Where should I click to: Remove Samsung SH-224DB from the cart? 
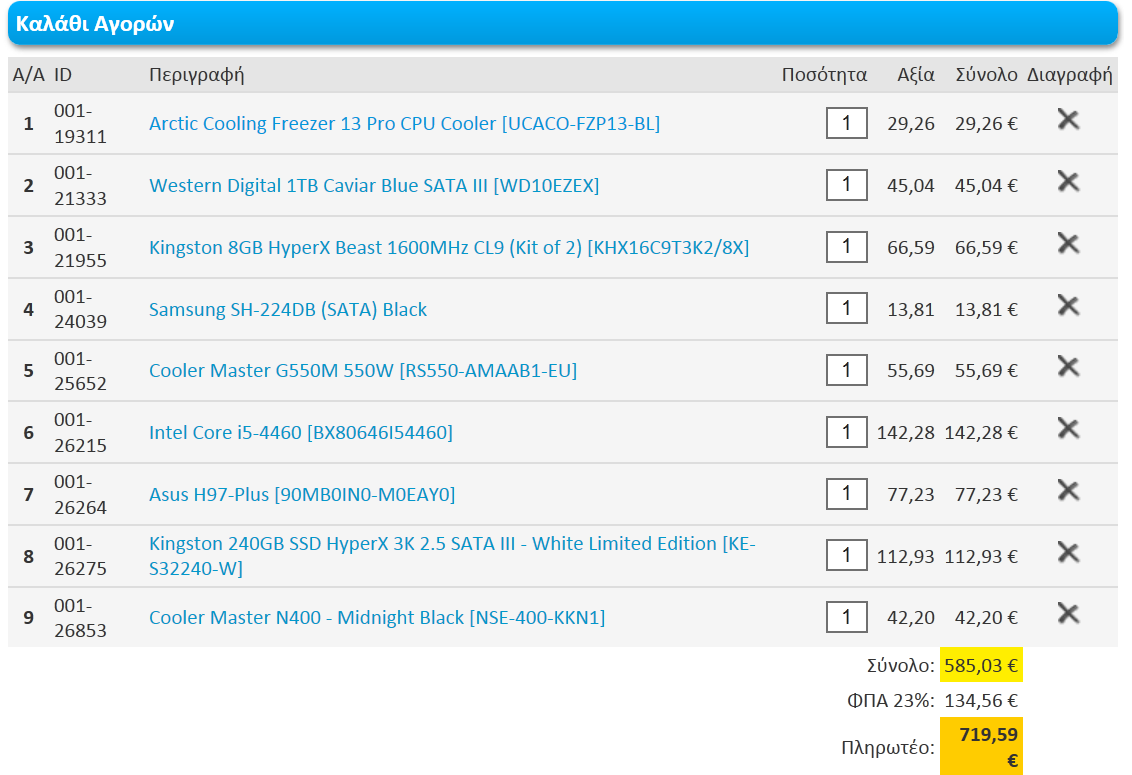(1068, 306)
